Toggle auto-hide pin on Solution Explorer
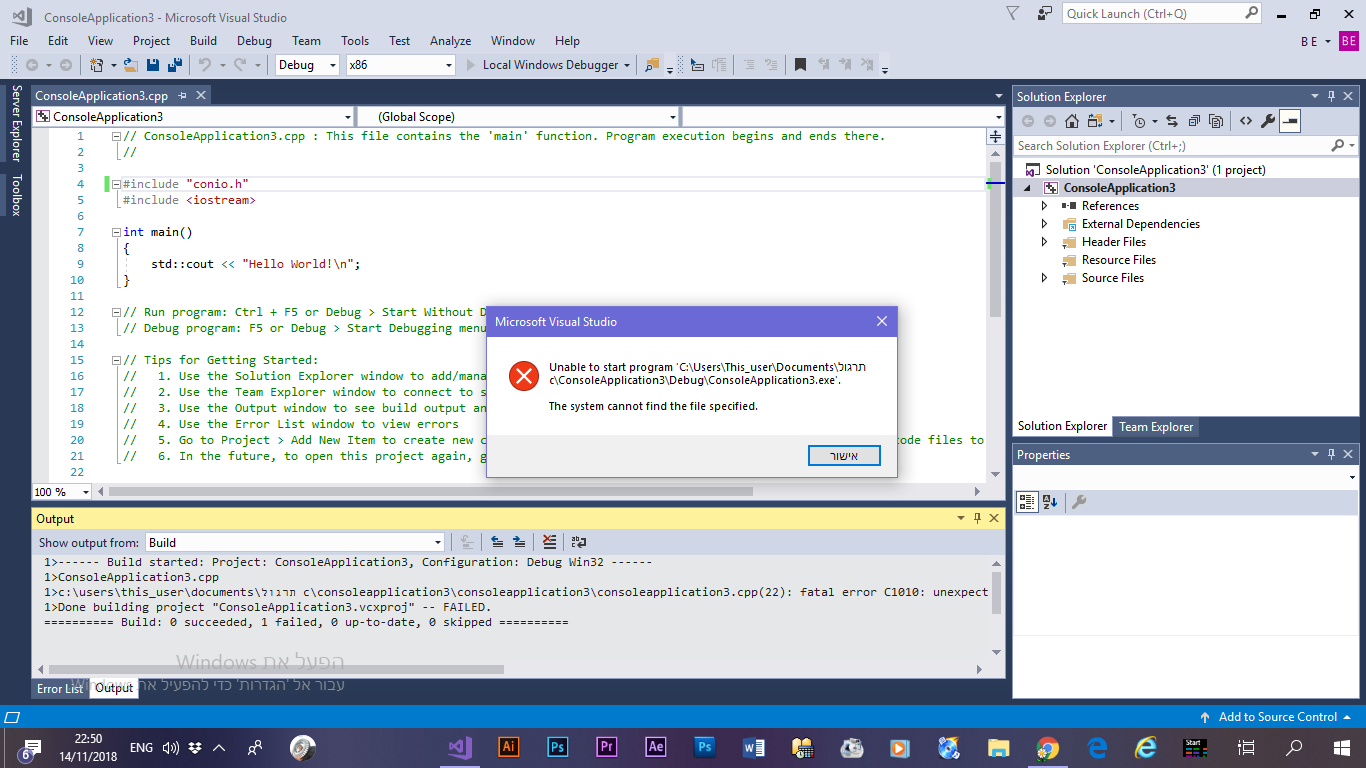 [x=1331, y=96]
